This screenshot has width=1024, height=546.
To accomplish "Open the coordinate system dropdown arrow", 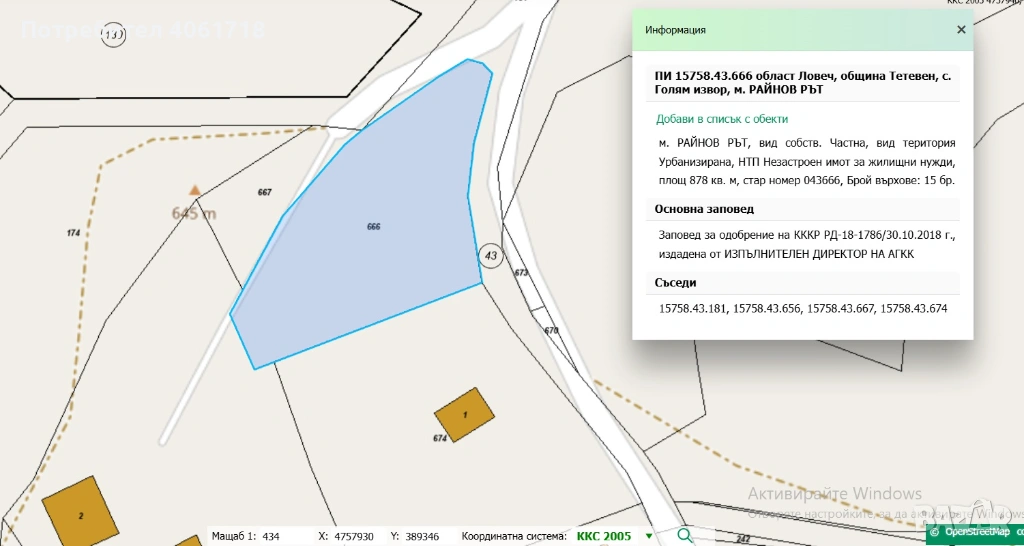I will (x=648, y=537).
